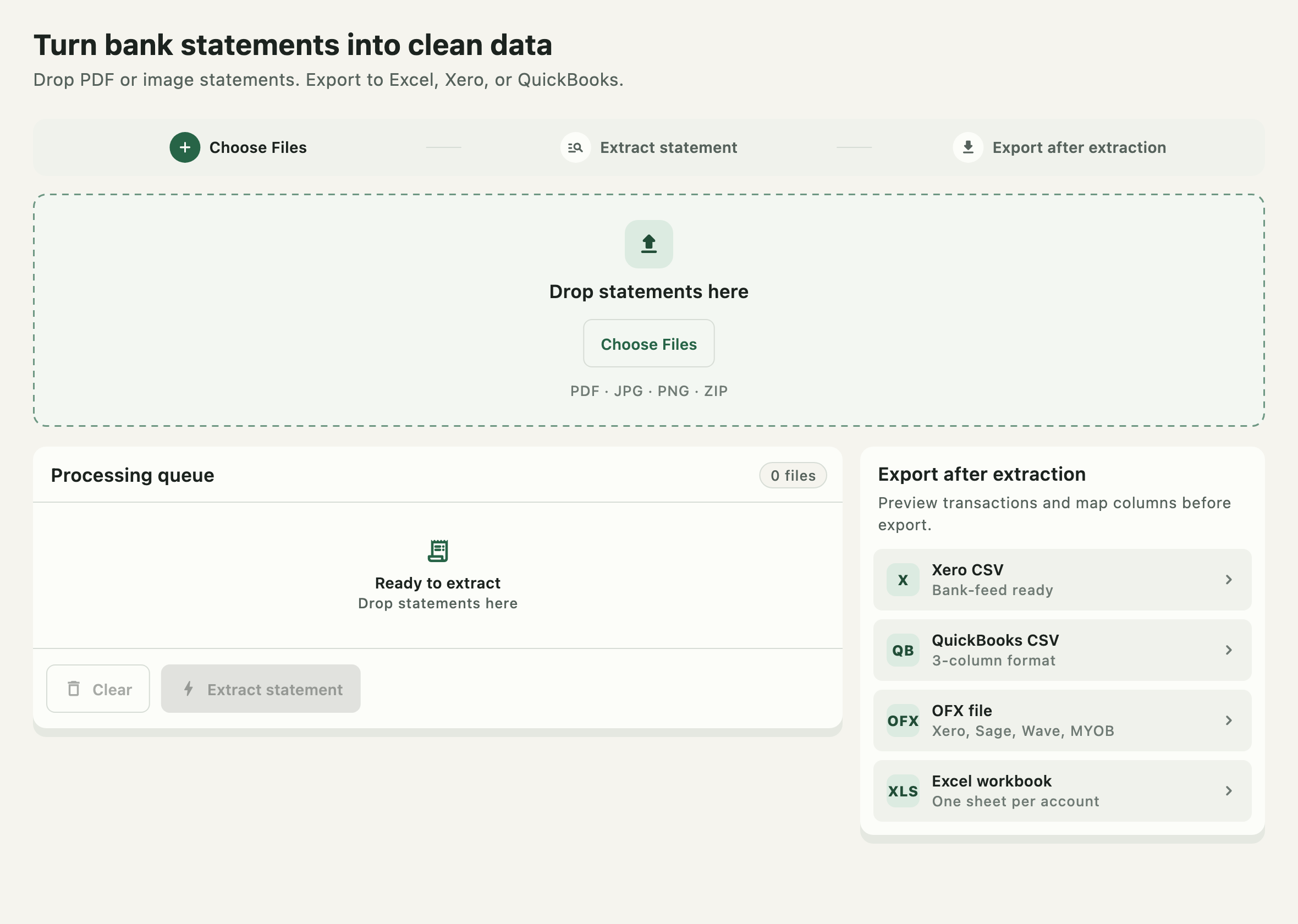Click the OFX badge icon
1298x924 pixels.
click(903, 721)
